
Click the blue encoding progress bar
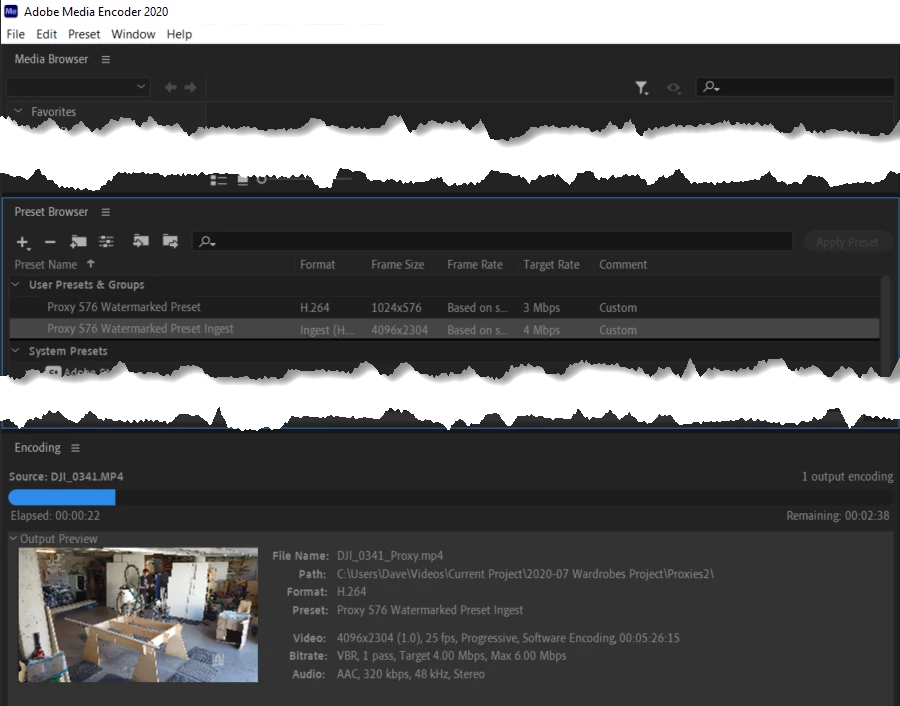(62, 497)
